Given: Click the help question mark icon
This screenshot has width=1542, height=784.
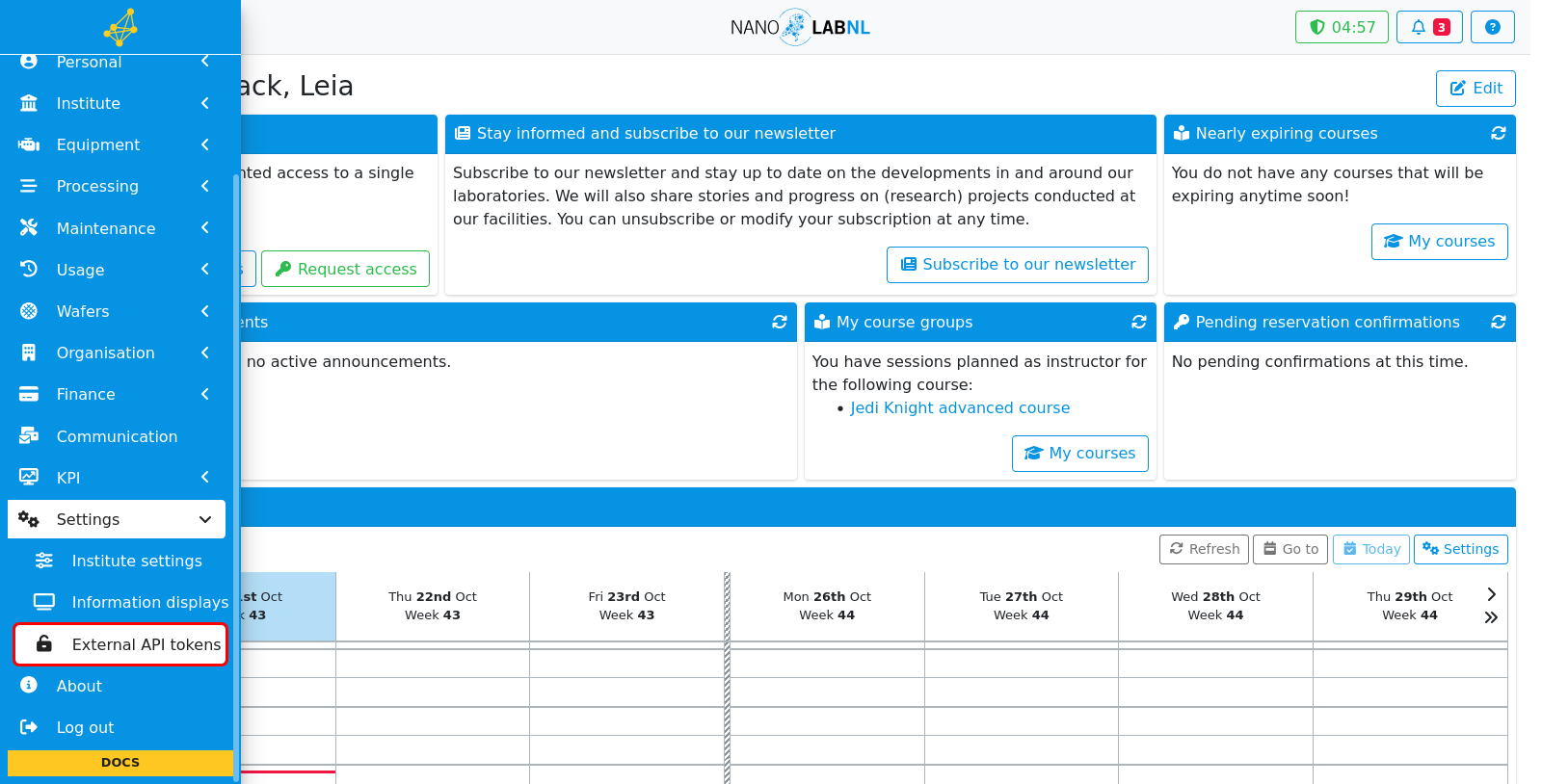Looking at the screenshot, I should click(x=1492, y=27).
